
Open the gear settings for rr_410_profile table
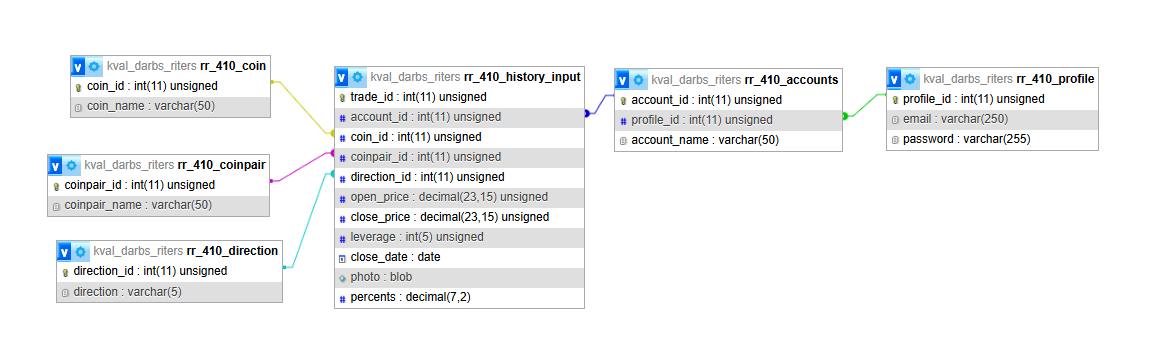pyautogui.click(x=910, y=79)
